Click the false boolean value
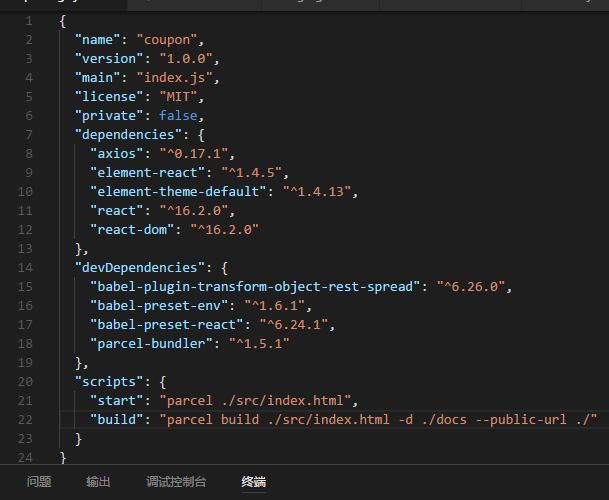This screenshot has width=609, height=500. [x=178, y=115]
